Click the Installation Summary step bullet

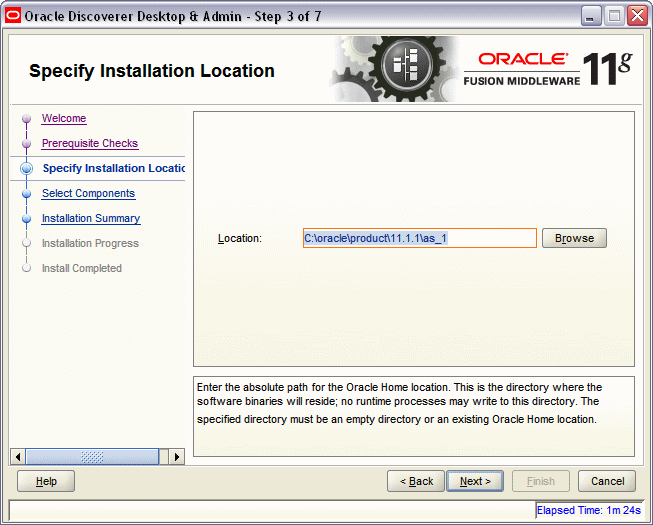[27, 219]
